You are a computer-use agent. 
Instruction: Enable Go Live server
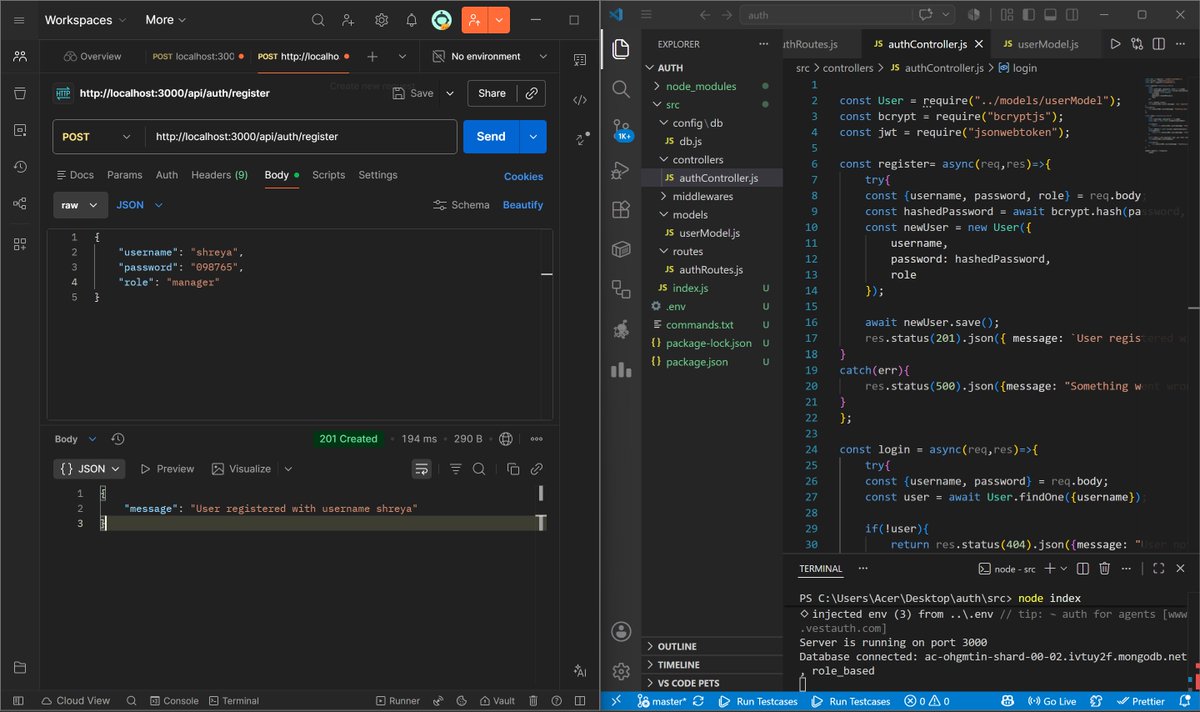[1052, 702]
